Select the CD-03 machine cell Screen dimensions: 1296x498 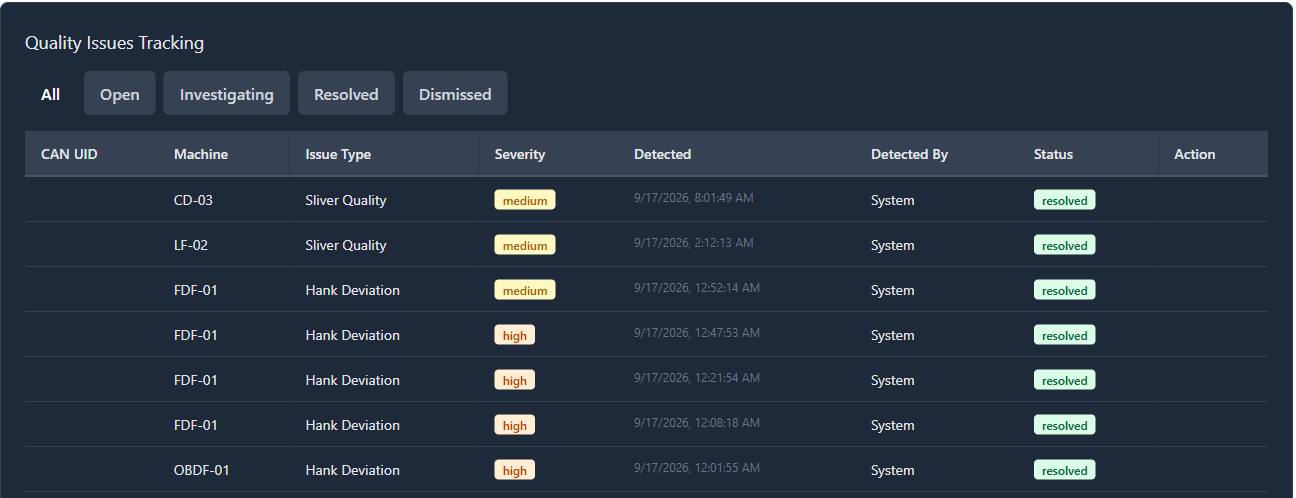pos(193,200)
